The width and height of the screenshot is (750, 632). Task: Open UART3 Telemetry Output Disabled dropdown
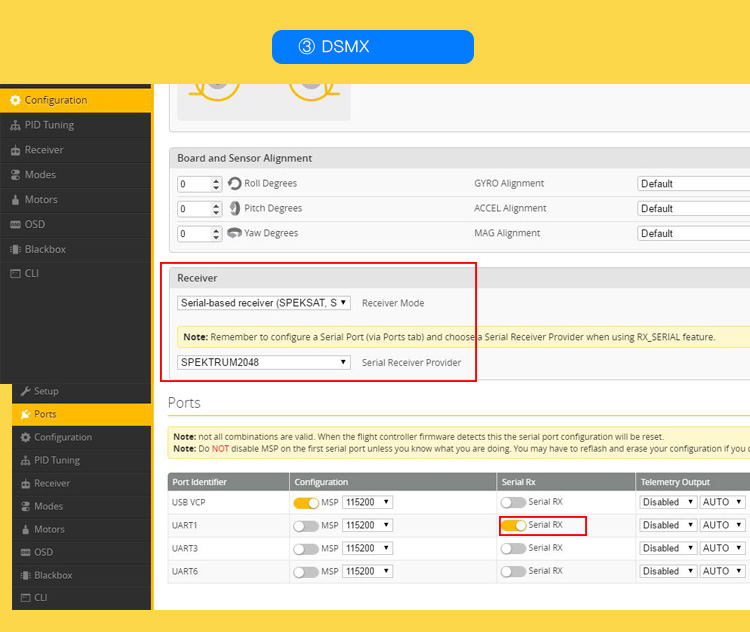click(667, 548)
